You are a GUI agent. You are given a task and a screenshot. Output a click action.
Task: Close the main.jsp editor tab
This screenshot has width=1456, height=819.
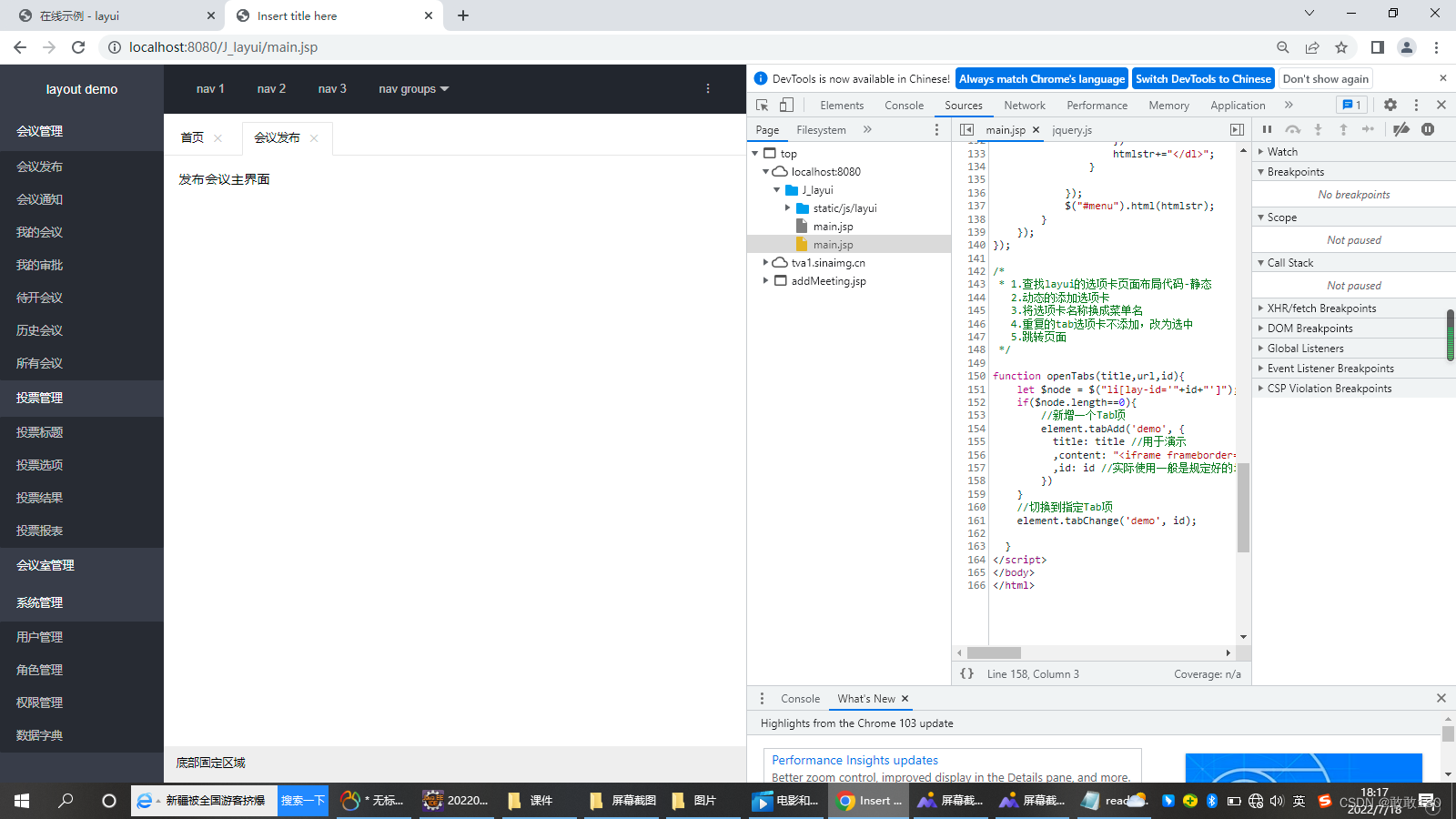(1036, 129)
